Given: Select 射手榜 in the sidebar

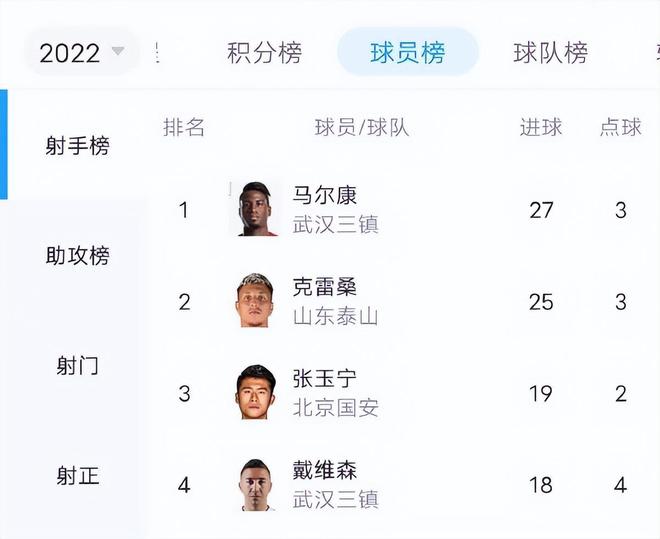Looking at the screenshot, I should 77,146.
